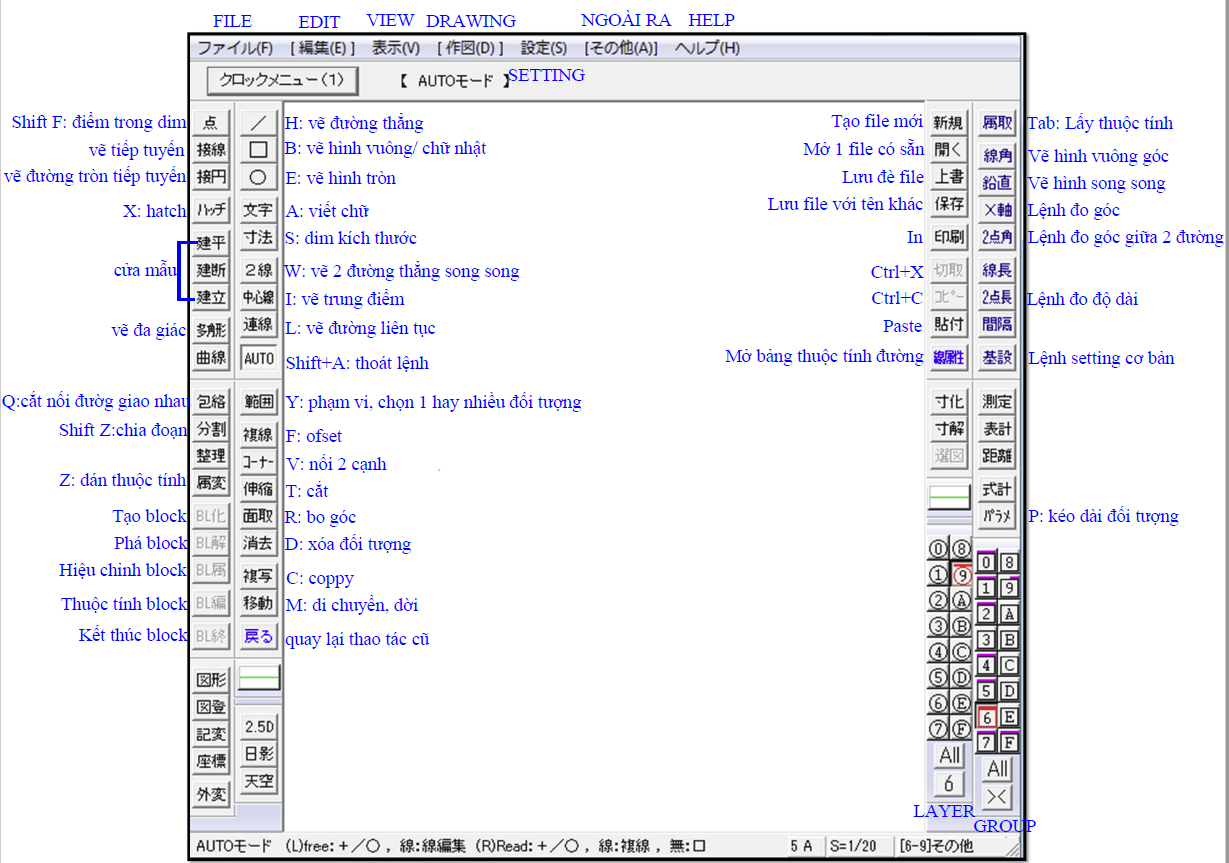1229x863 pixels.
Task: Open the 表示(V) view menu
Action: pos(396,48)
